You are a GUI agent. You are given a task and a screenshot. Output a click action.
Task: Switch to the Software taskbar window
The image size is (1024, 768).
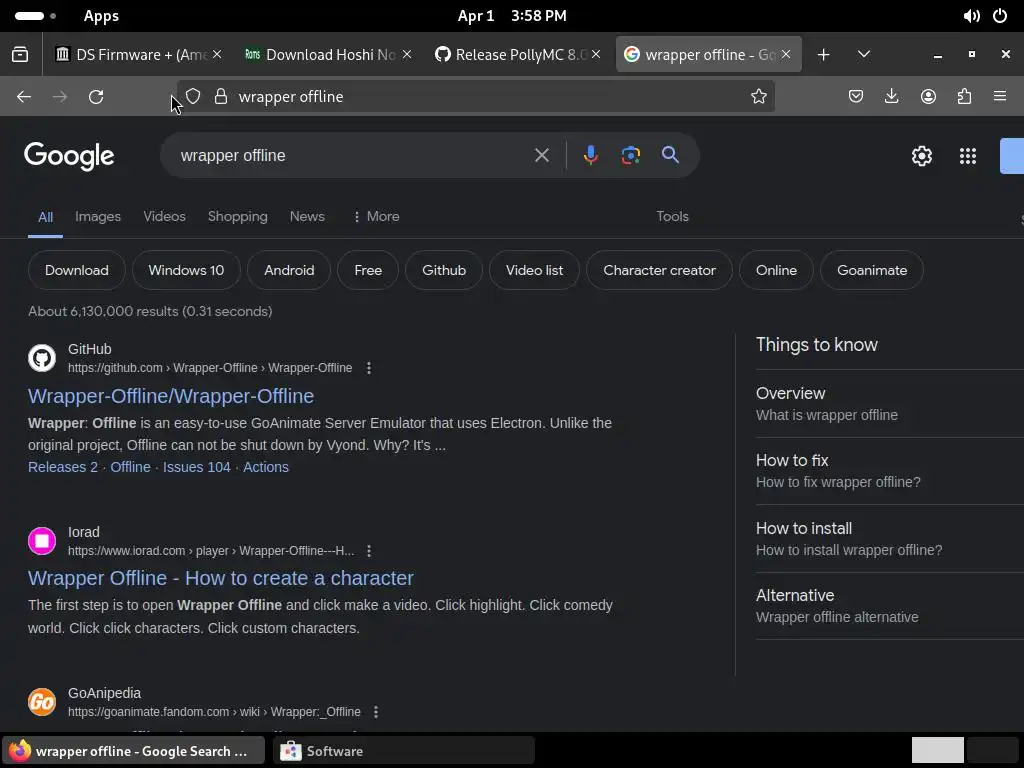(x=404, y=751)
